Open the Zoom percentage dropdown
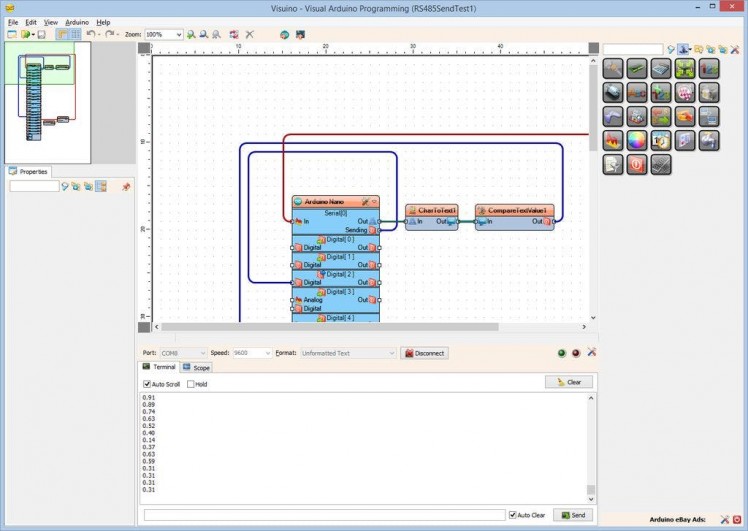 pyautogui.click(x=179, y=34)
